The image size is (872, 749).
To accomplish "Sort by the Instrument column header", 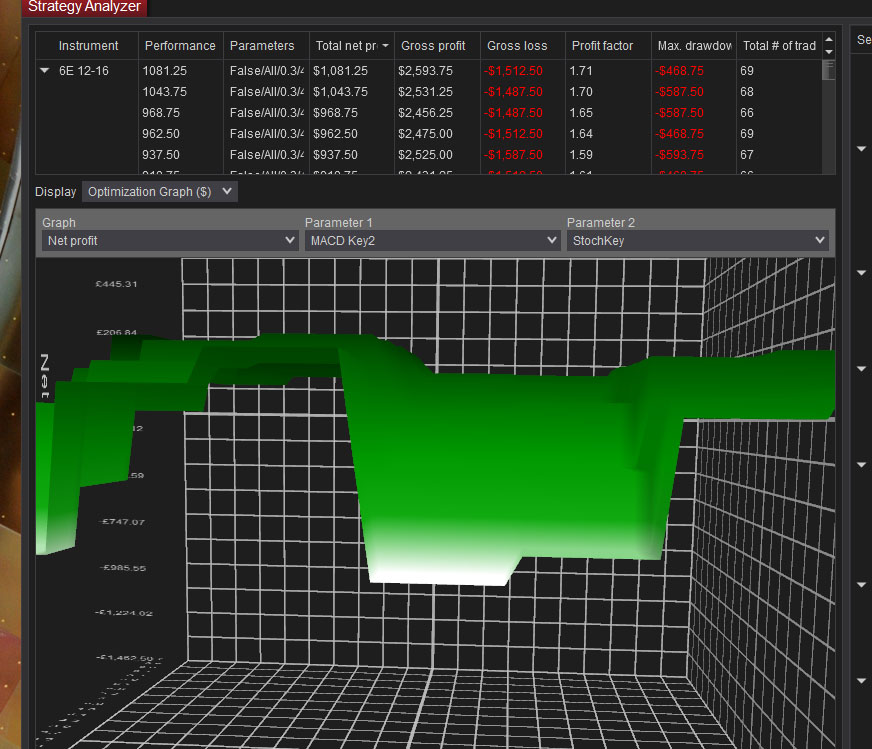I will click(x=88, y=46).
